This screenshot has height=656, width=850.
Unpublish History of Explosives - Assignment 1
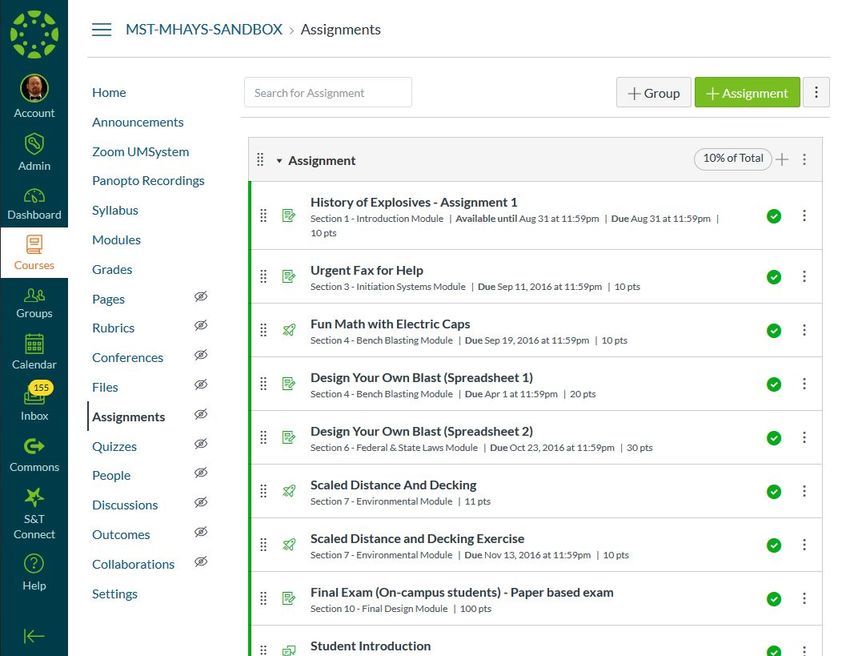[x=774, y=216]
